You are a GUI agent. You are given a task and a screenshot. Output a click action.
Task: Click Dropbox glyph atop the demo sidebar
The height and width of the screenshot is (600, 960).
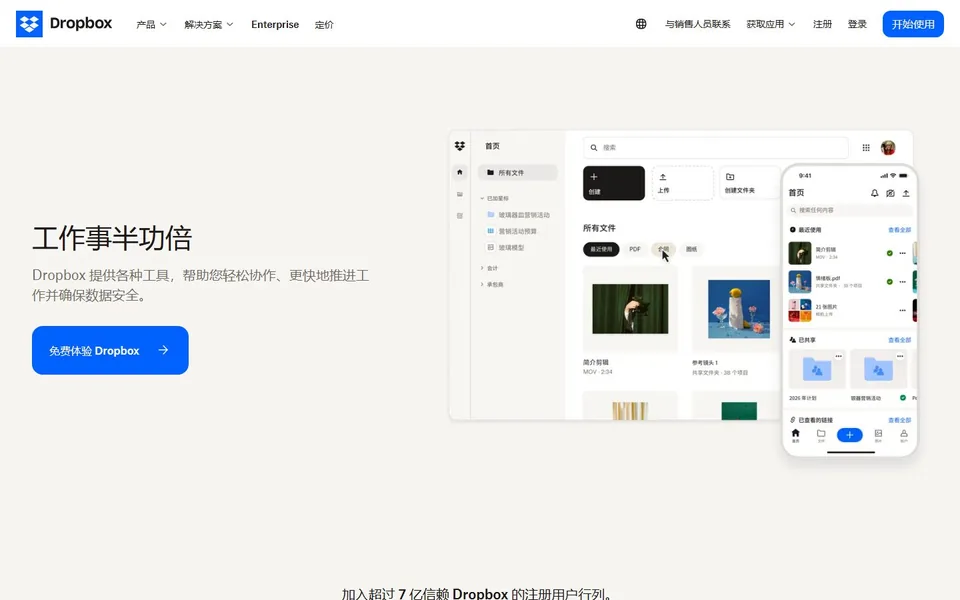point(460,146)
